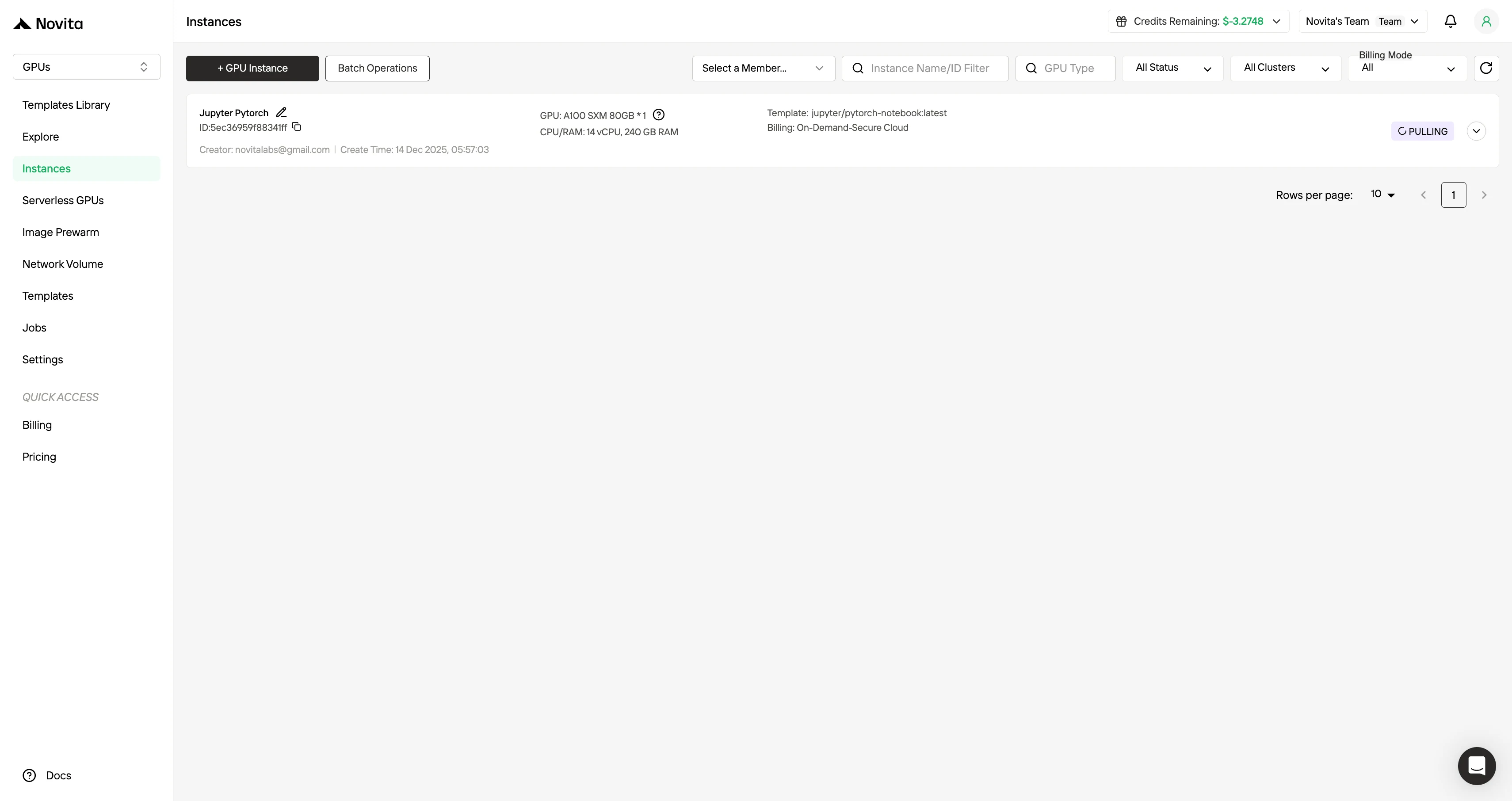
Task: Open the All Status filter
Action: click(x=1172, y=68)
